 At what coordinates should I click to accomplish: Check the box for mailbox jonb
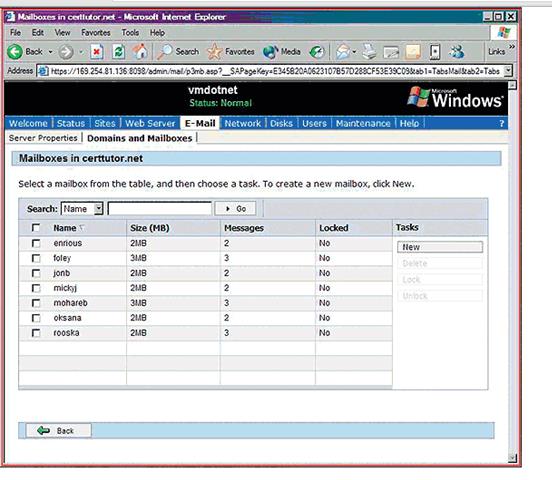(x=36, y=273)
